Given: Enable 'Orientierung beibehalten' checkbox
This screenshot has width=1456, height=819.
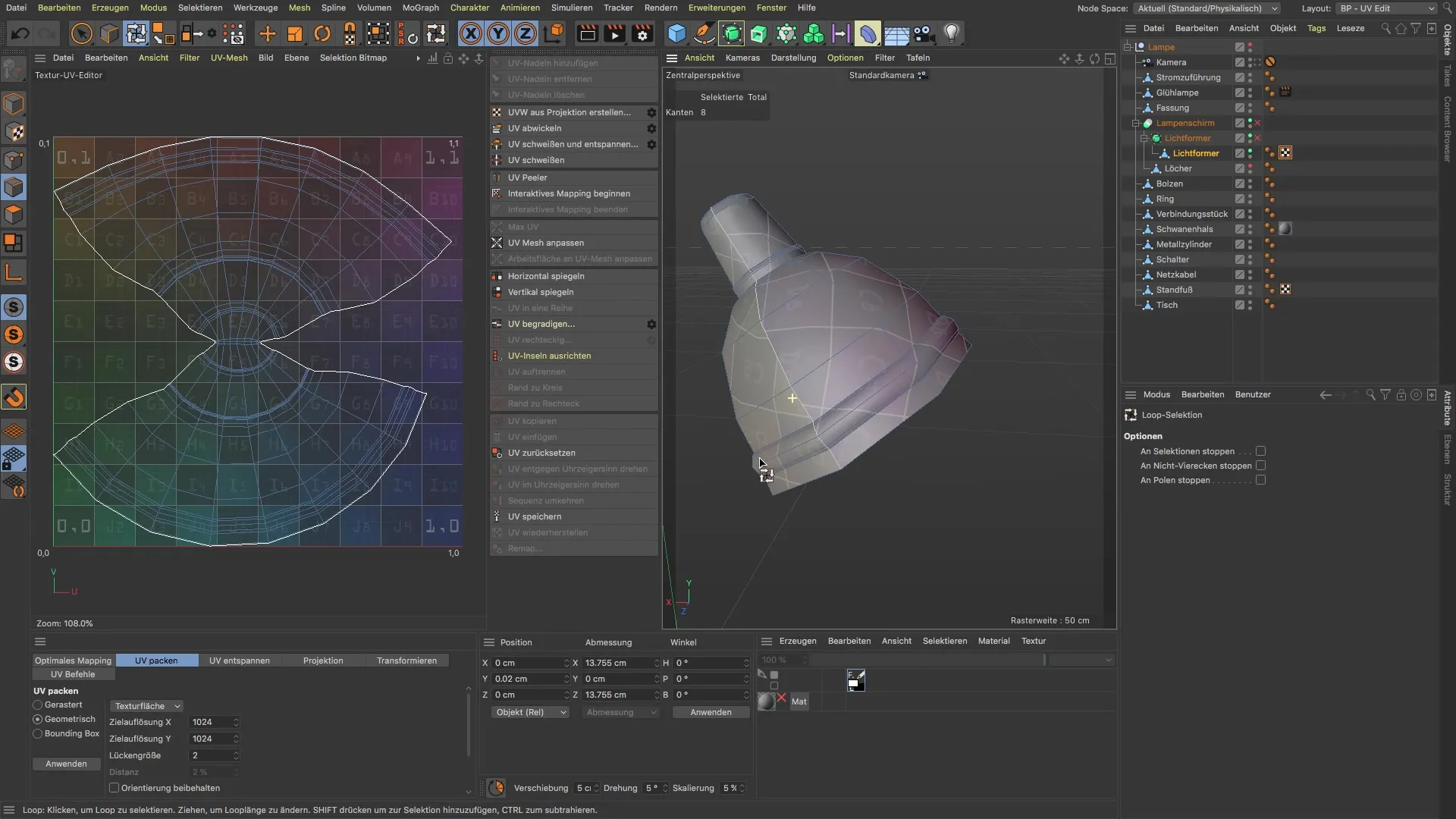Looking at the screenshot, I should (x=115, y=788).
